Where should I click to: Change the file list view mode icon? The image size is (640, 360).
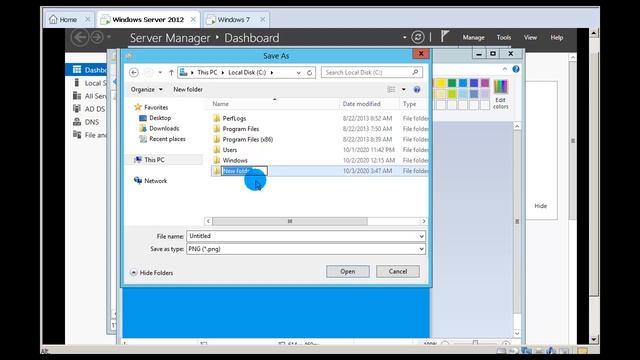point(391,89)
